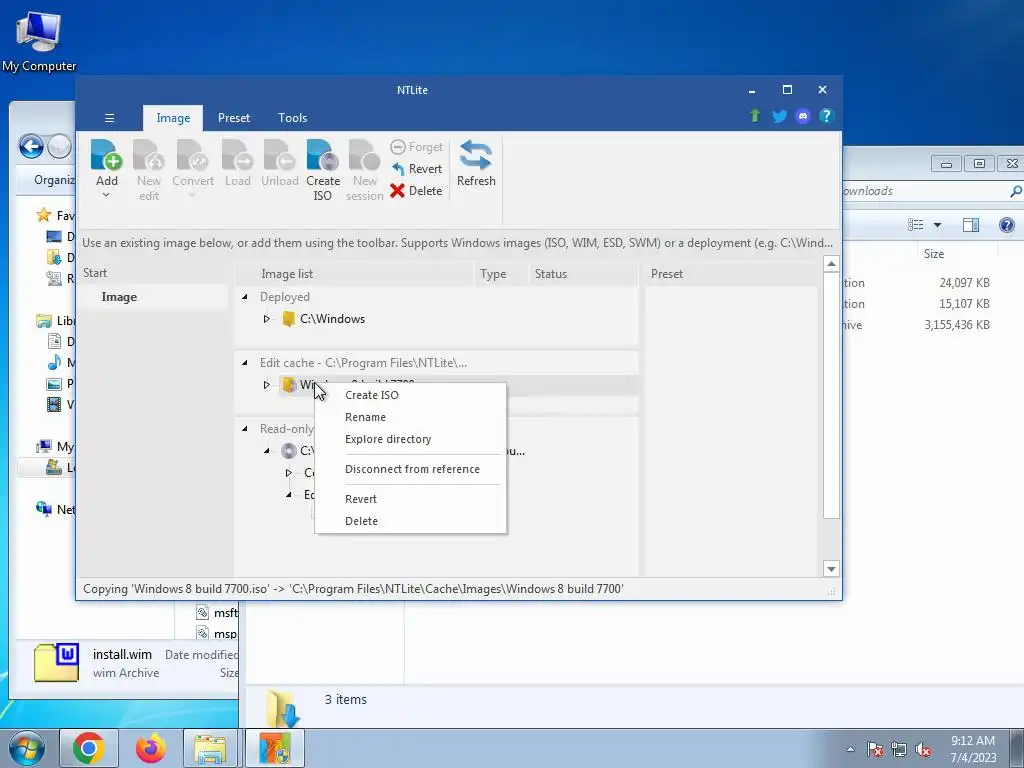Viewport: 1024px width, 768px height.
Task: Open Windows Explorer from the taskbar
Action: pyautogui.click(x=210, y=748)
